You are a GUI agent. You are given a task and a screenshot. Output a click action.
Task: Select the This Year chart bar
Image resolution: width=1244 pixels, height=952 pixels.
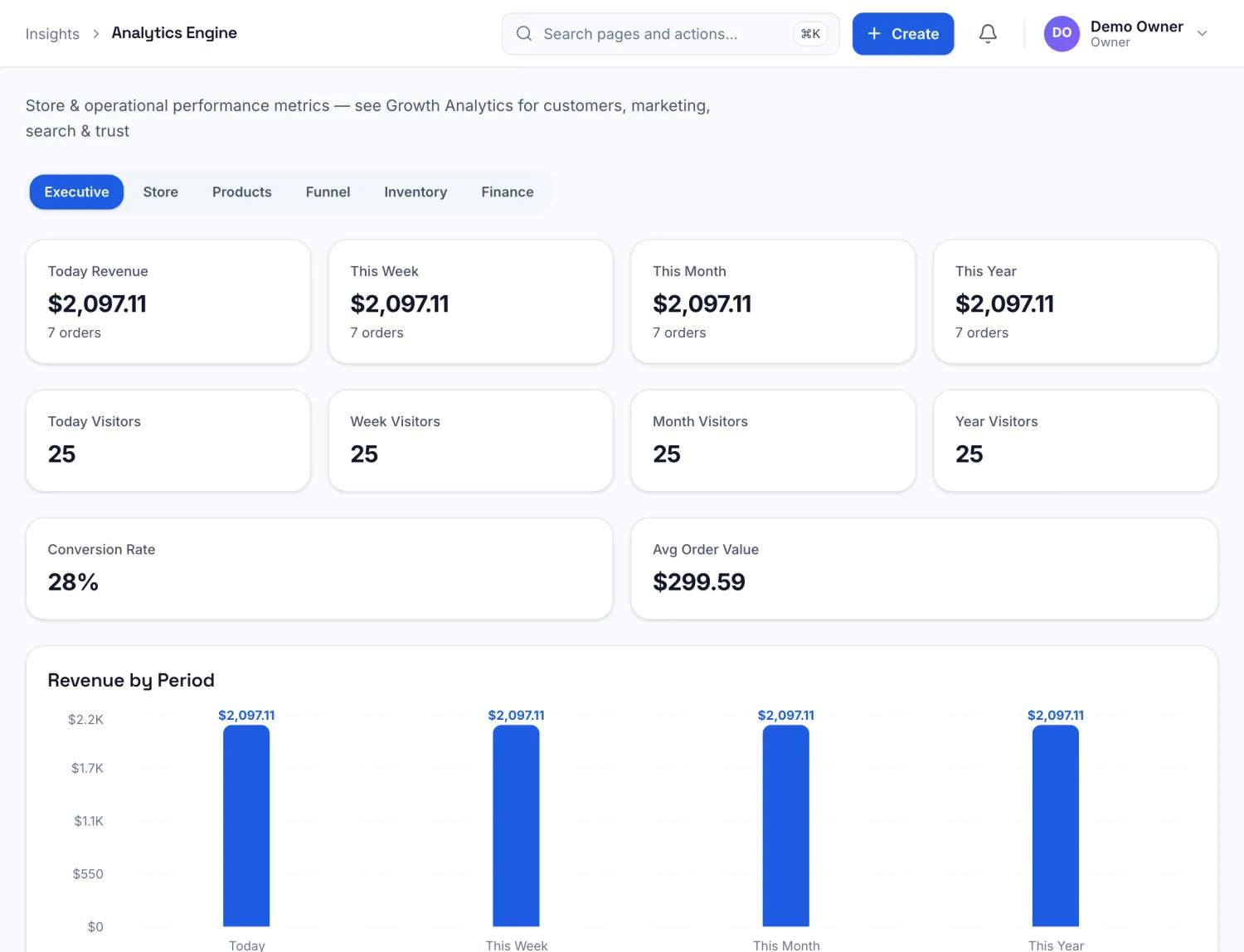(x=1056, y=826)
